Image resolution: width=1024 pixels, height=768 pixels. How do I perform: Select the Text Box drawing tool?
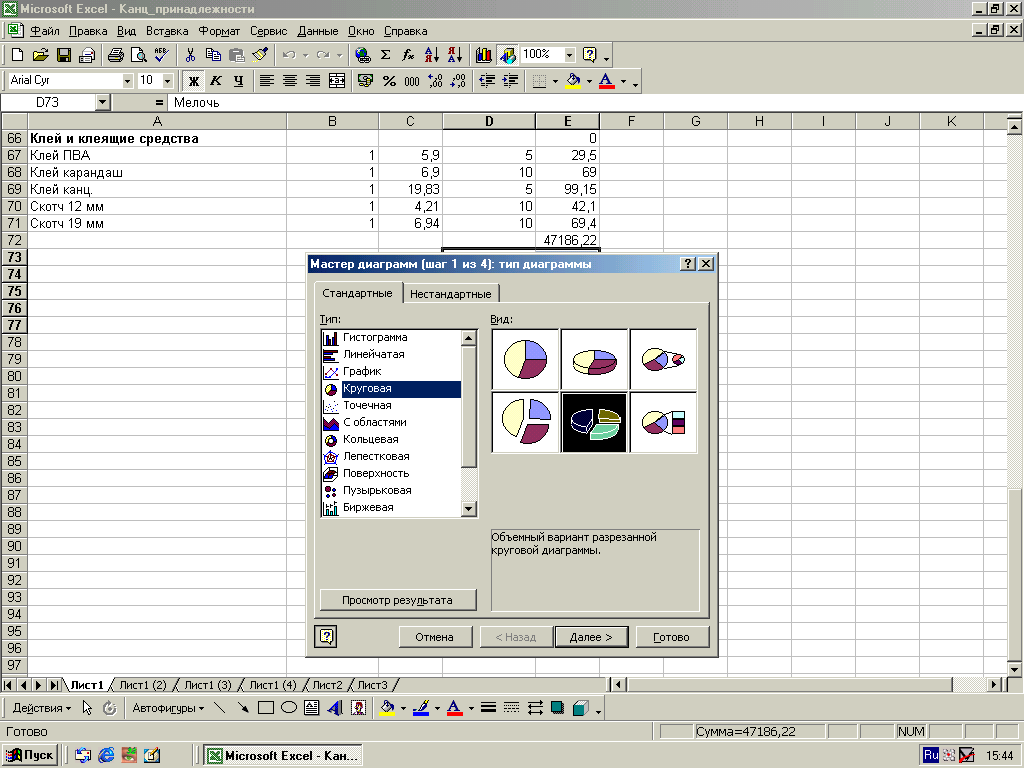point(312,708)
